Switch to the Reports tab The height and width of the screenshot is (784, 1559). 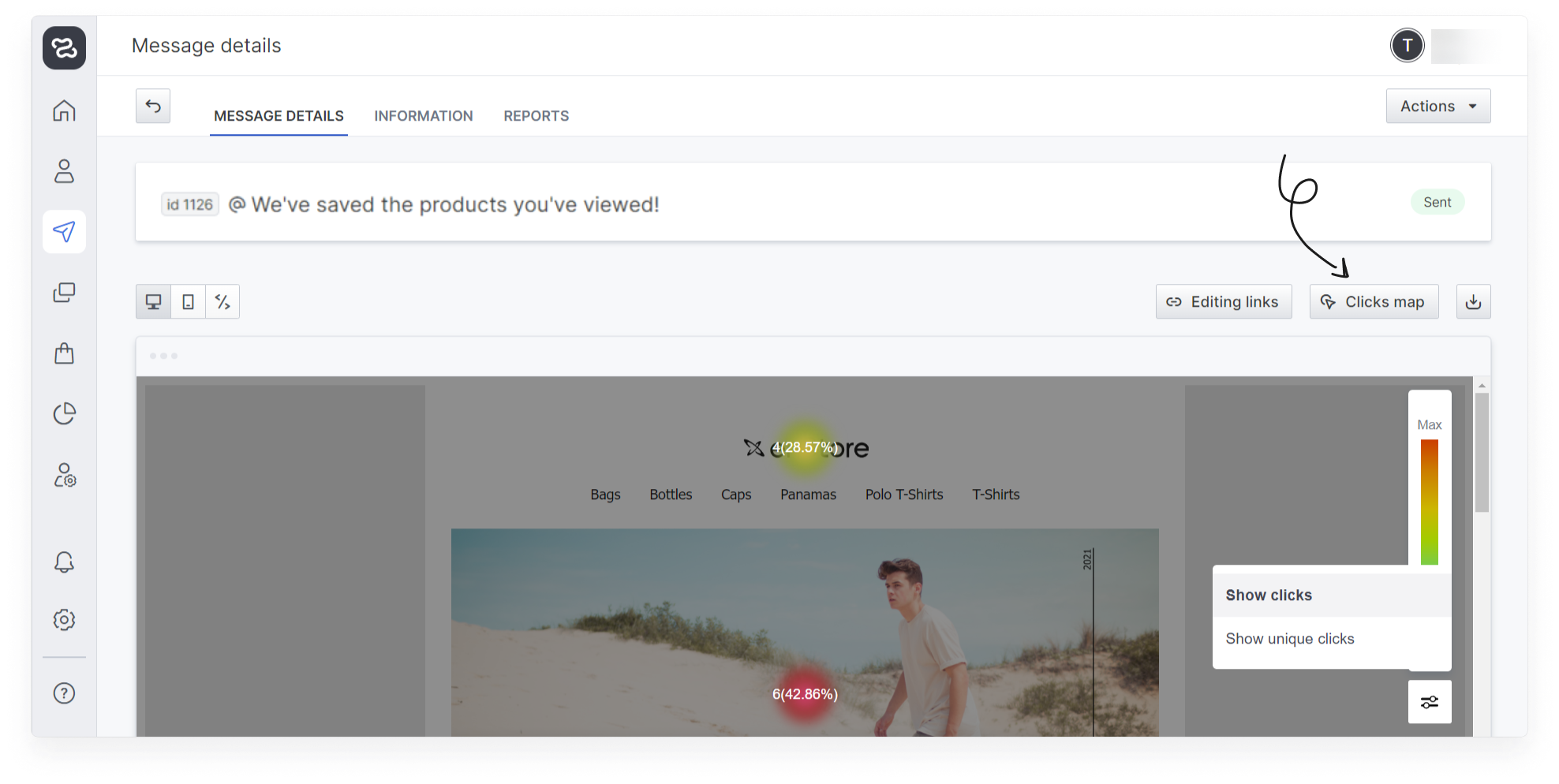(536, 116)
